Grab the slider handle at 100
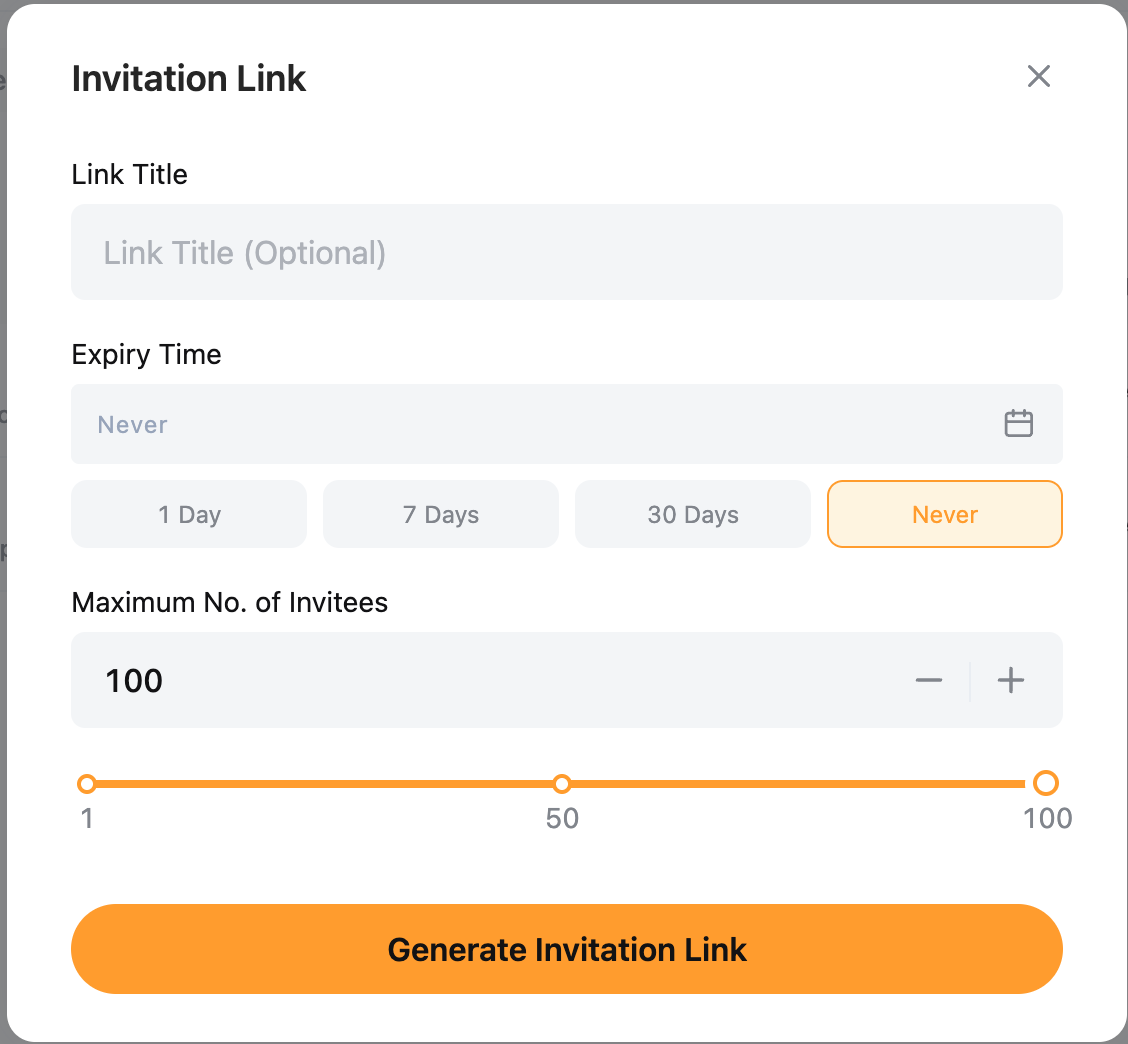The image size is (1128, 1044). [1046, 783]
